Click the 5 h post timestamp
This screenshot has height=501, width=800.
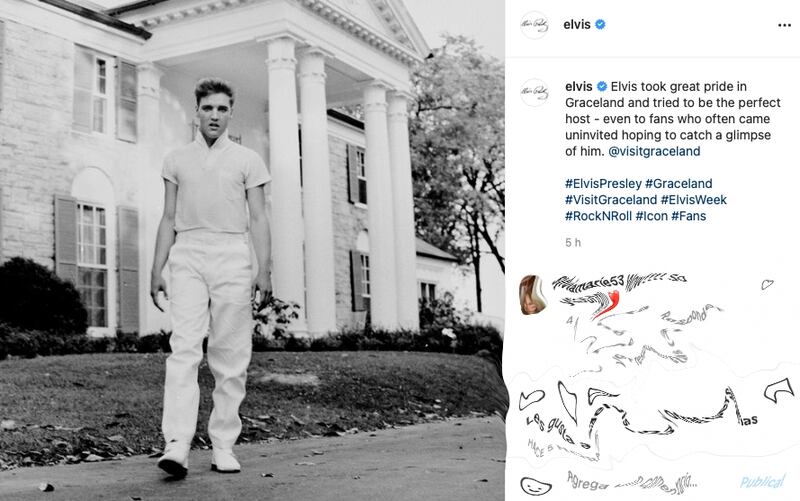573,242
